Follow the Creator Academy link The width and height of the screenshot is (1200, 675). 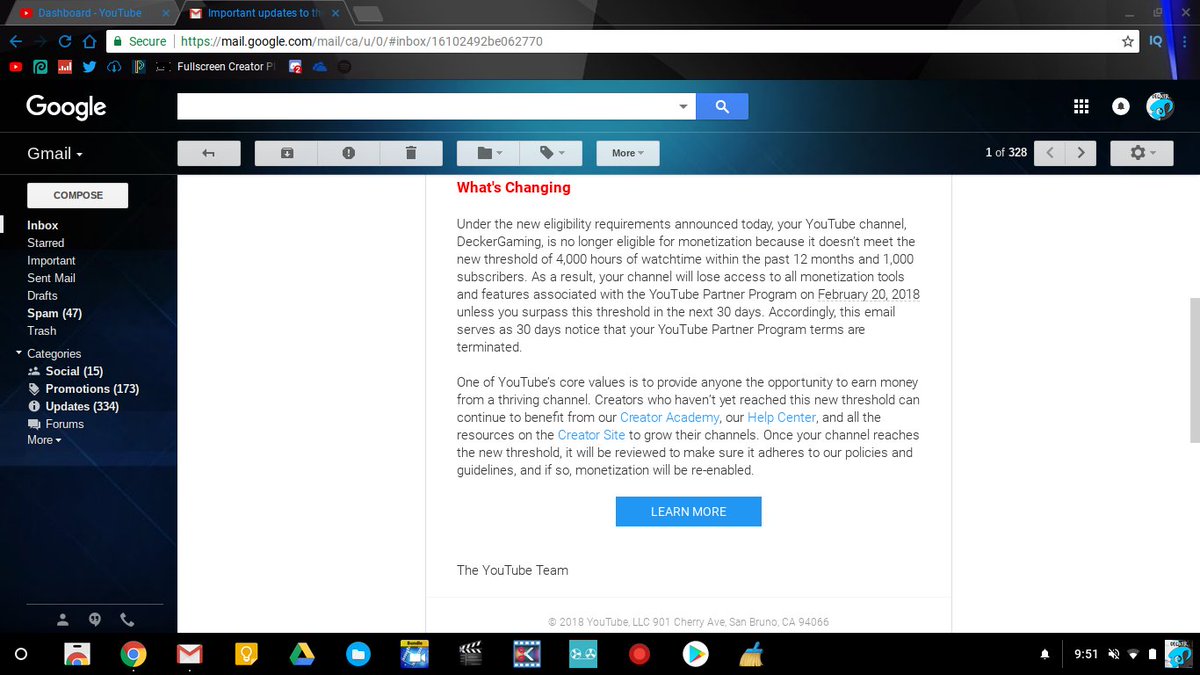669,417
